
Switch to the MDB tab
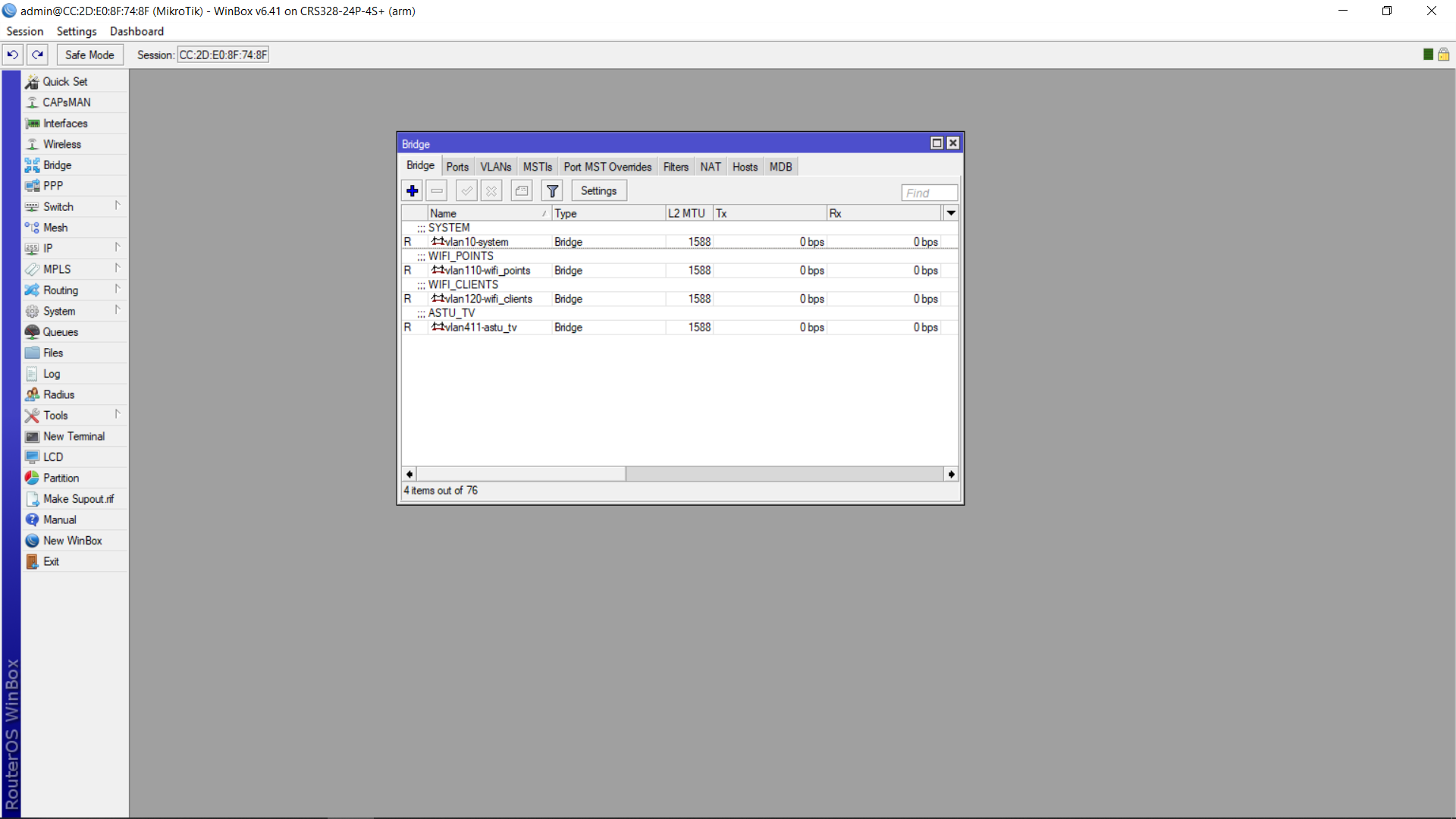click(x=780, y=167)
